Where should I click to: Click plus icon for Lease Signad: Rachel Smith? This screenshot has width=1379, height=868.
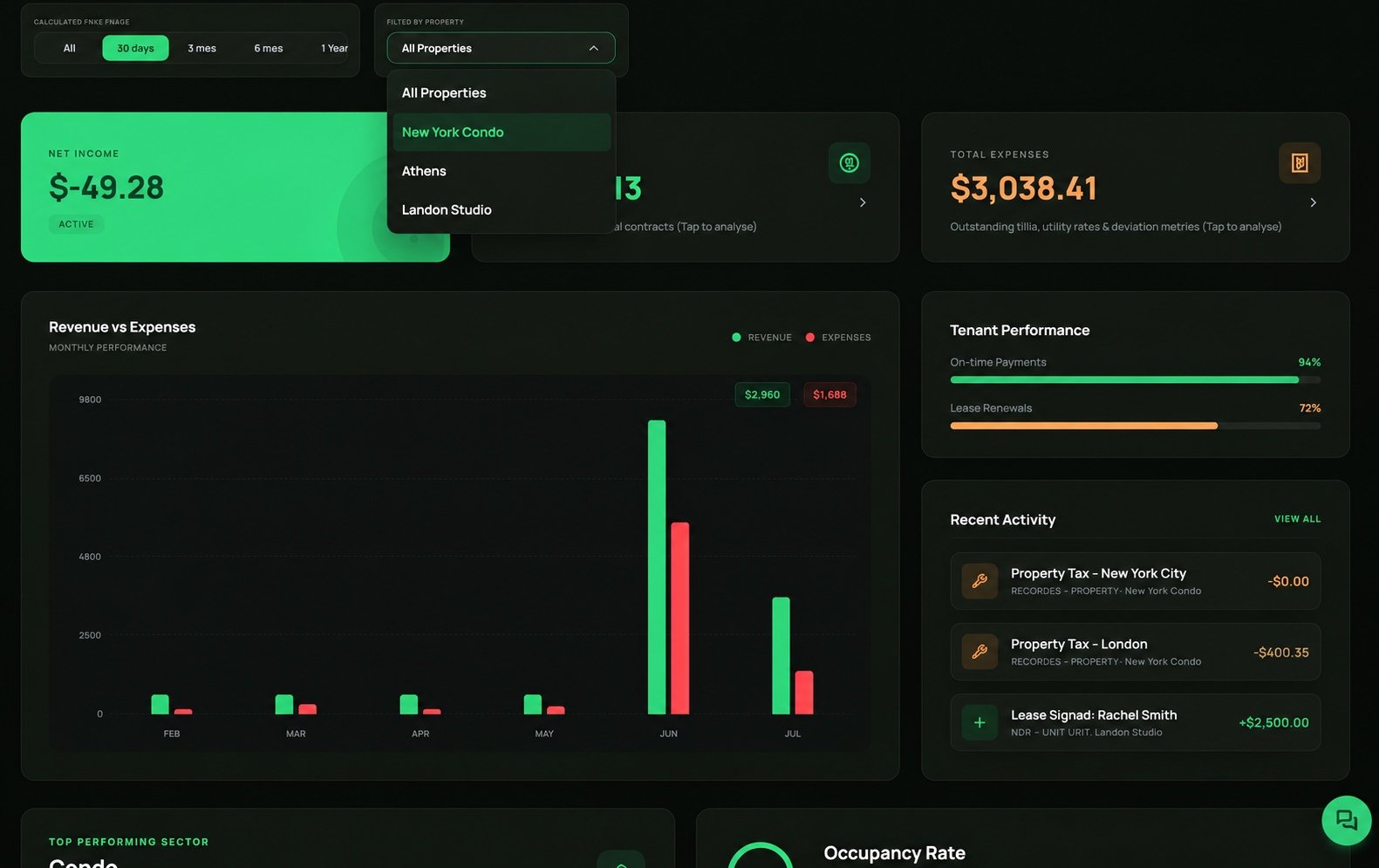(x=980, y=722)
